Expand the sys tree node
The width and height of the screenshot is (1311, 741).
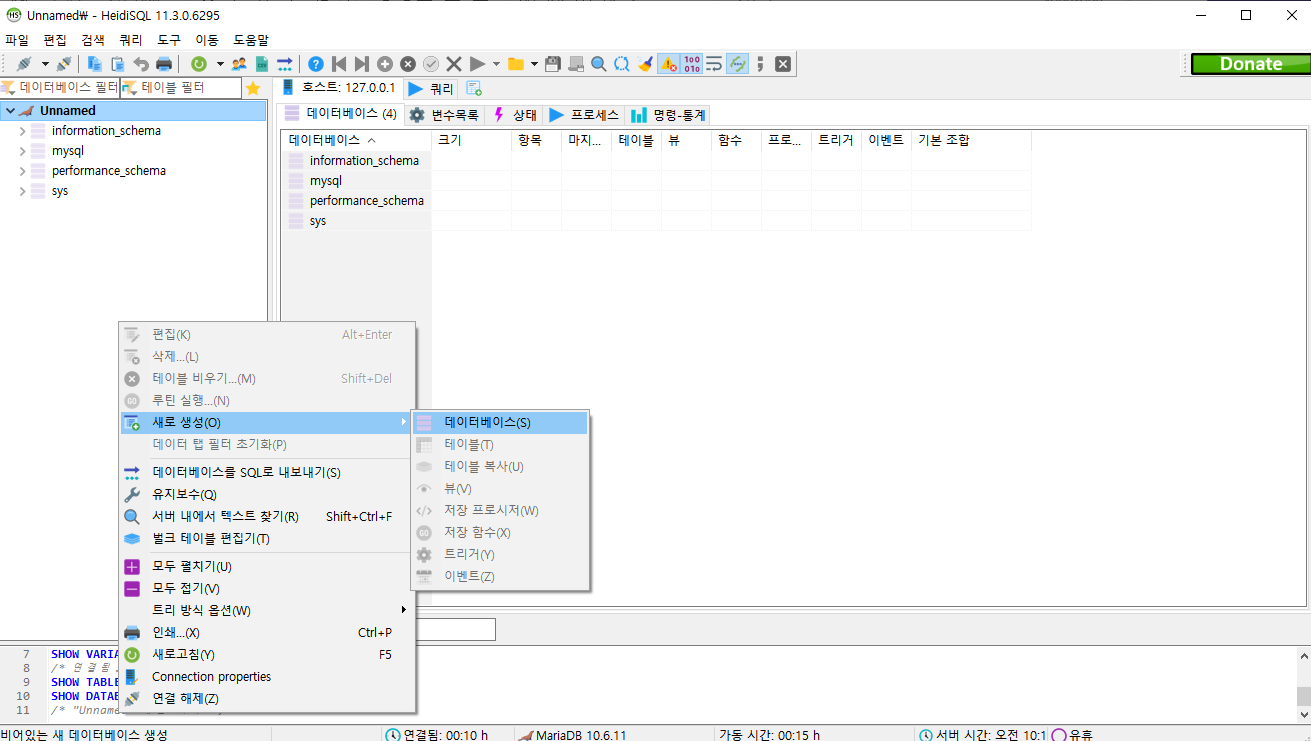pyautogui.click(x=23, y=191)
